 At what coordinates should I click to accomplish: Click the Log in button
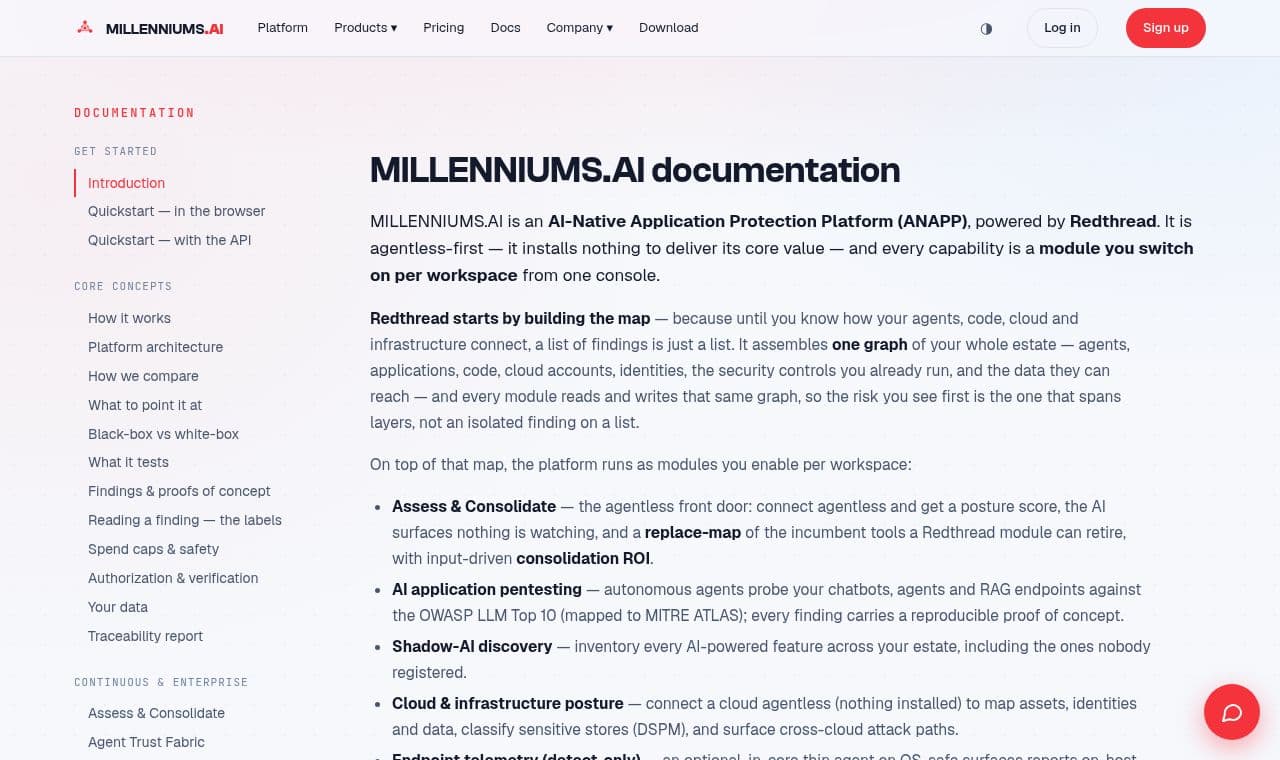(x=1062, y=28)
